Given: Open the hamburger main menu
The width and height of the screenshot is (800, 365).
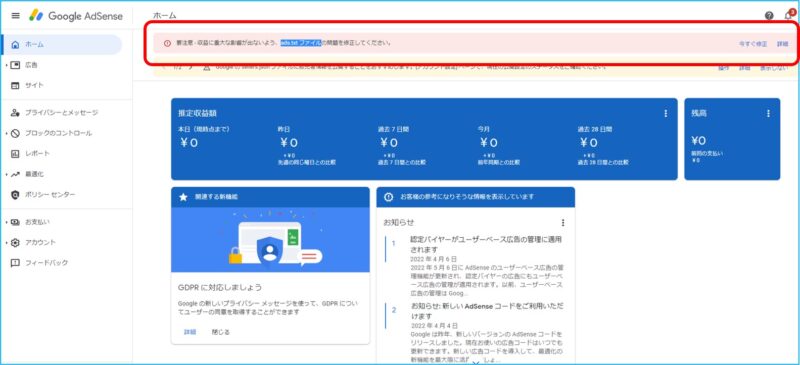Looking at the screenshot, I should [x=15, y=16].
